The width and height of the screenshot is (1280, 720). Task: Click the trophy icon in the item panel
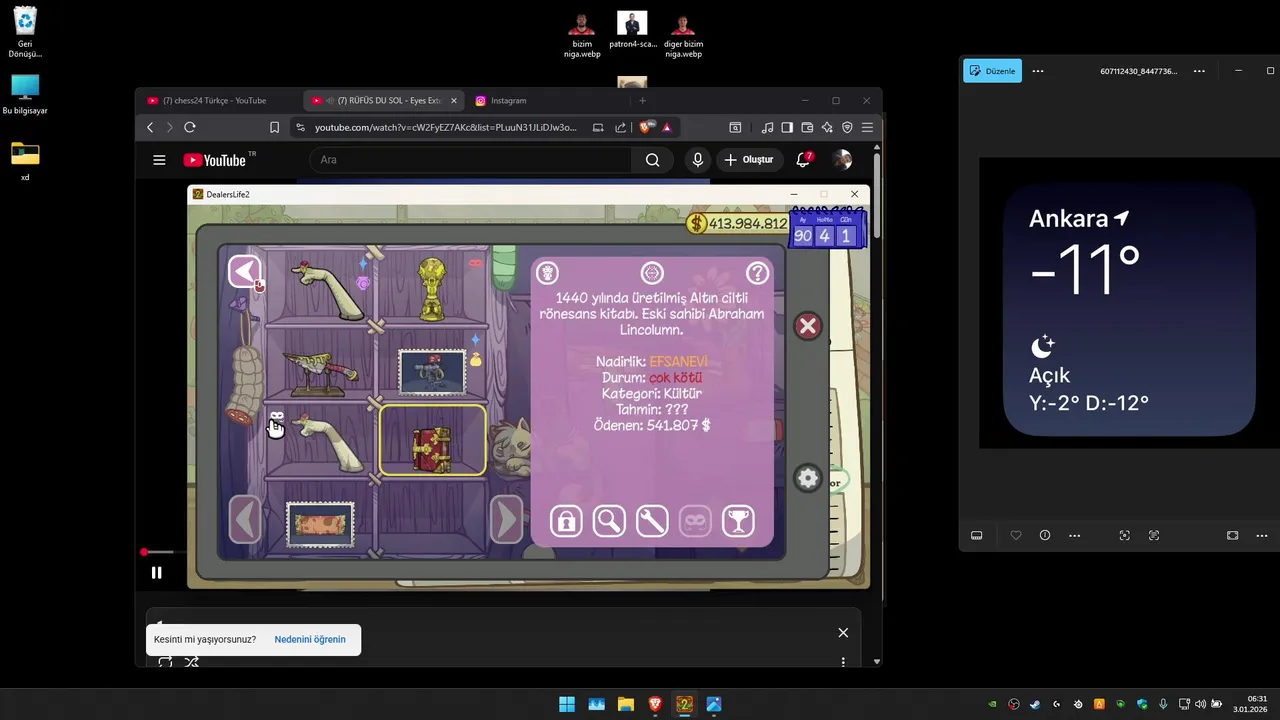(x=738, y=521)
